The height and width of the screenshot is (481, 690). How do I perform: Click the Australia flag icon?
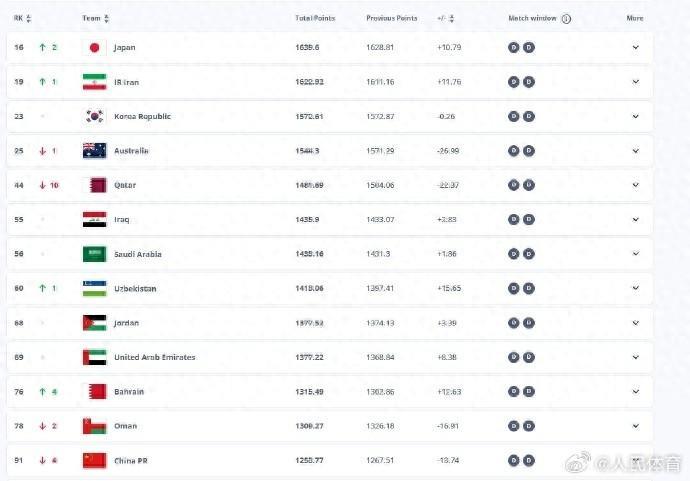[94, 151]
